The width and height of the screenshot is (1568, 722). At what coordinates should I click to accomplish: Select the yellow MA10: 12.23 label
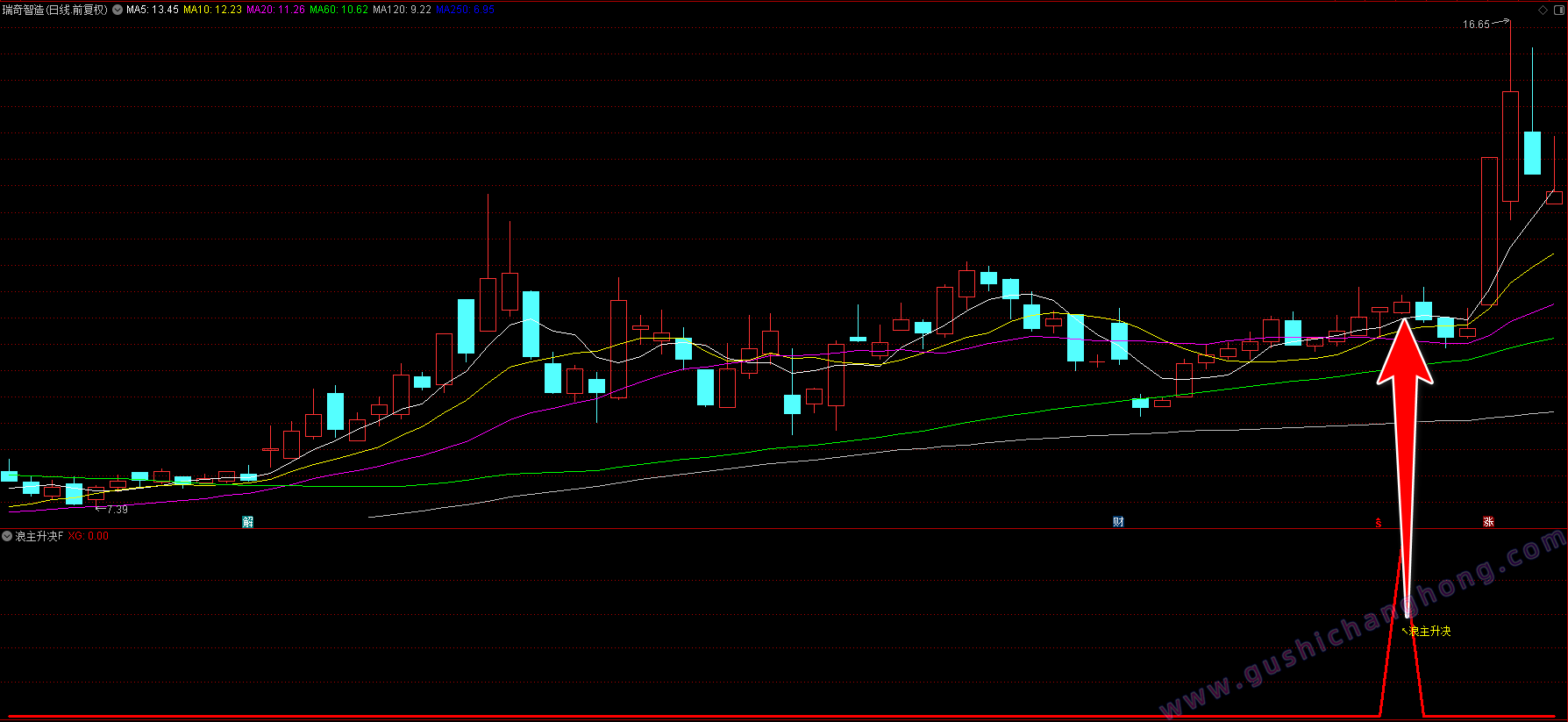(x=212, y=10)
